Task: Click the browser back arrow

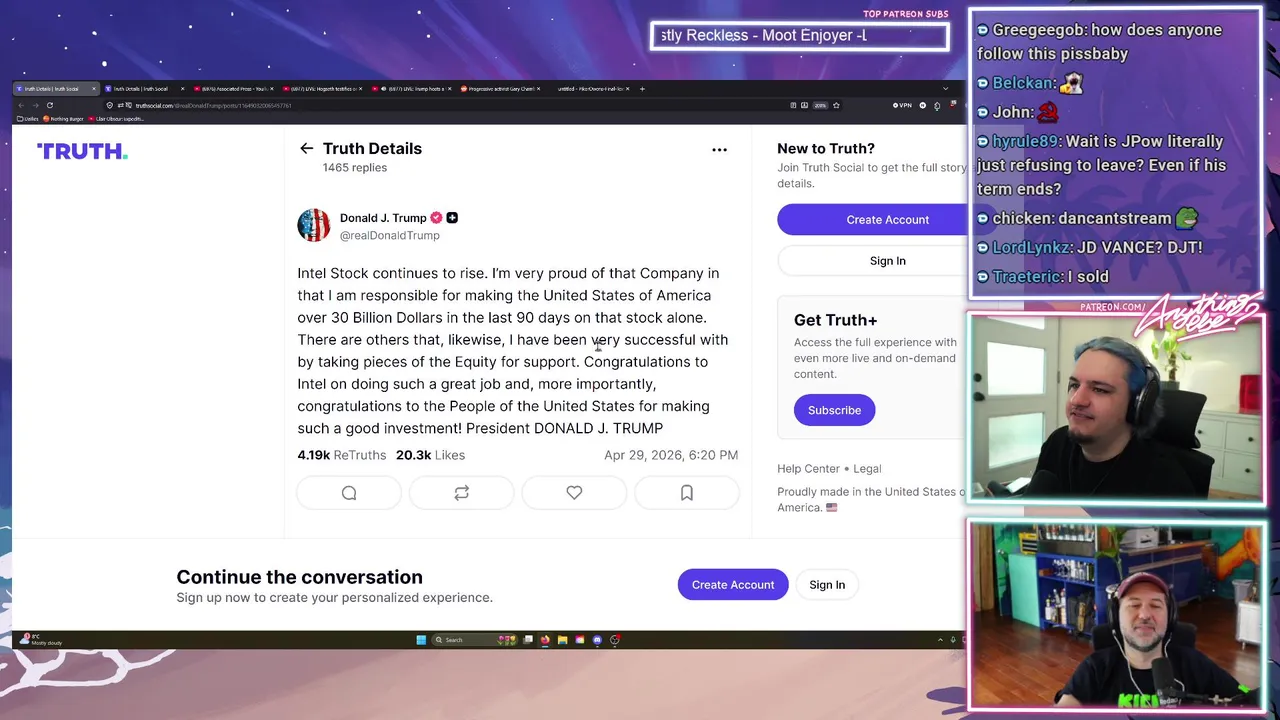Action: (21, 105)
